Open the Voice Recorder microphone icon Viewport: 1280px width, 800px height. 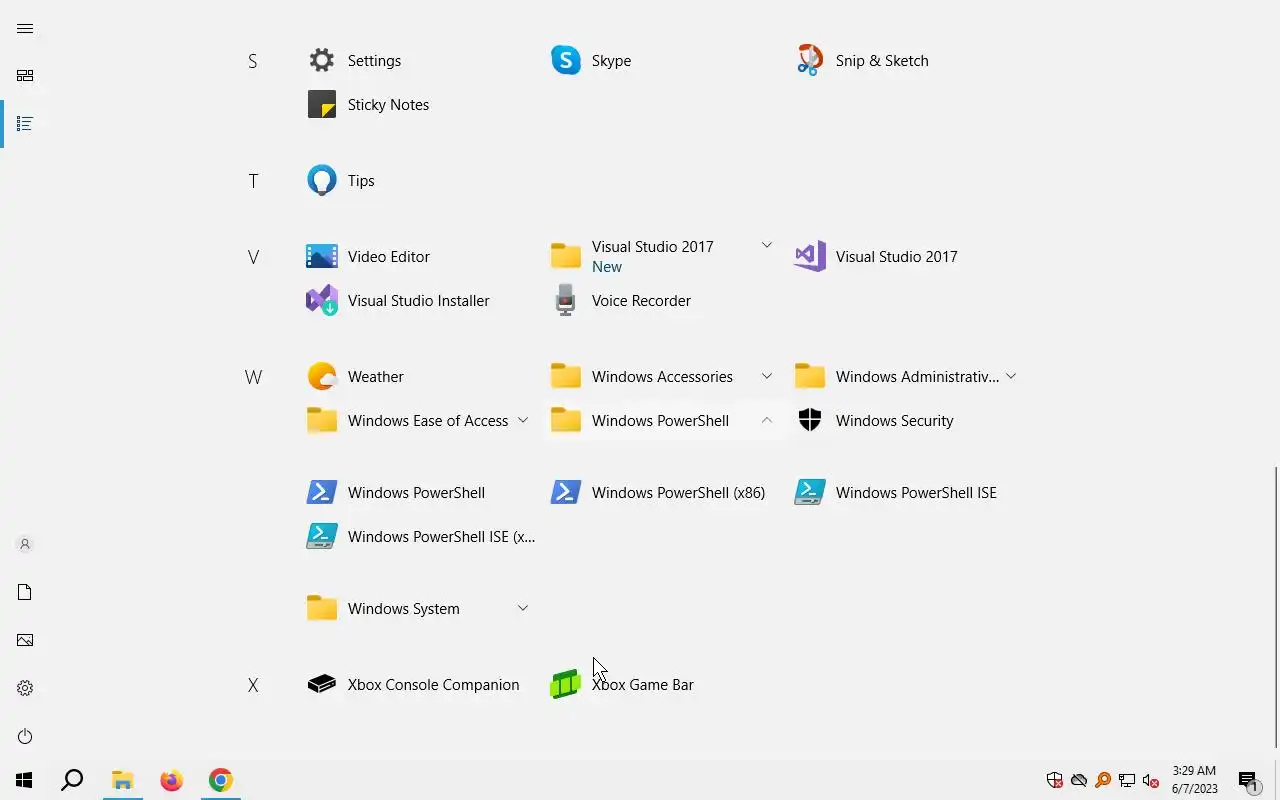point(566,300)
